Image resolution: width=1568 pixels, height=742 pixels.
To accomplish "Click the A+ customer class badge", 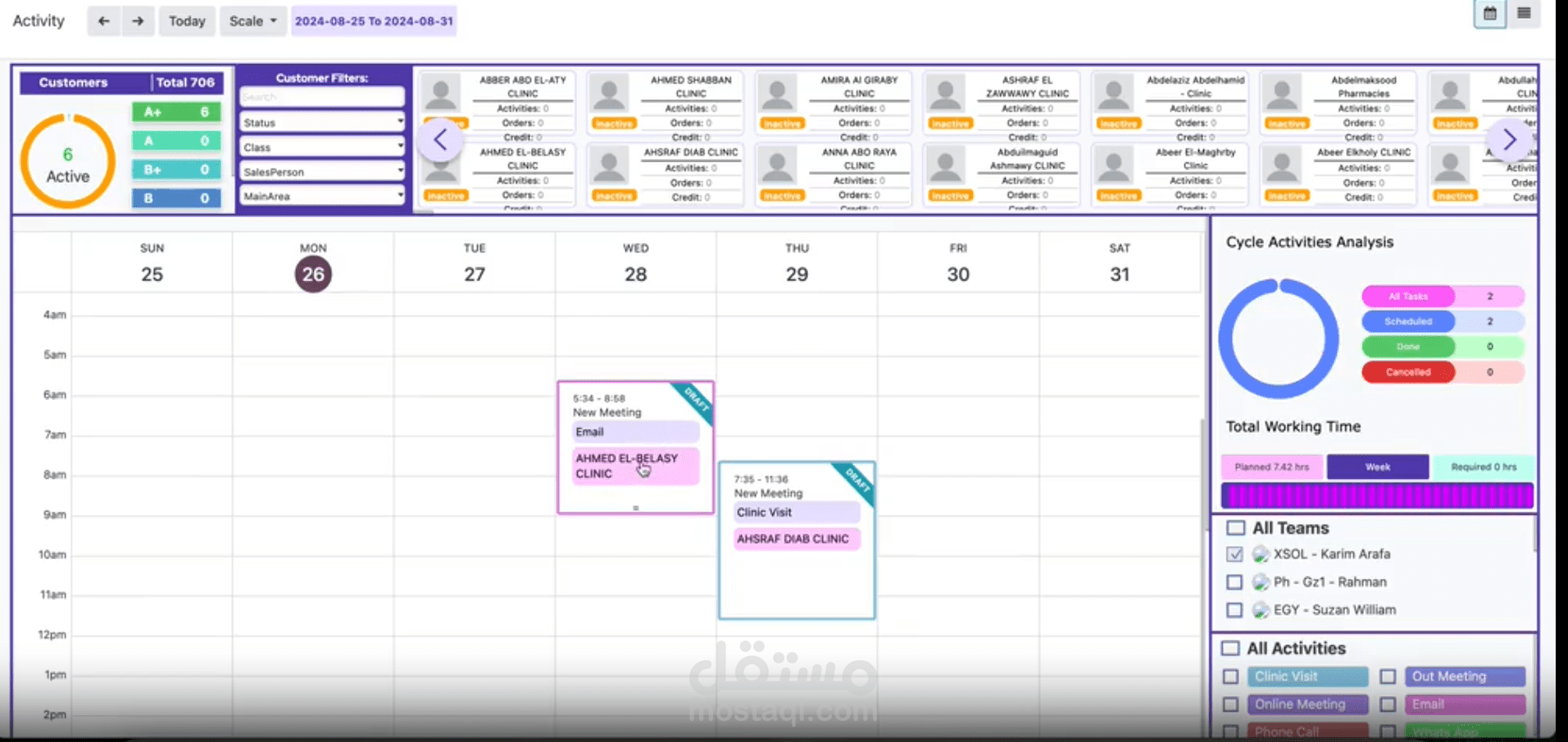I will tap(175, 112).
